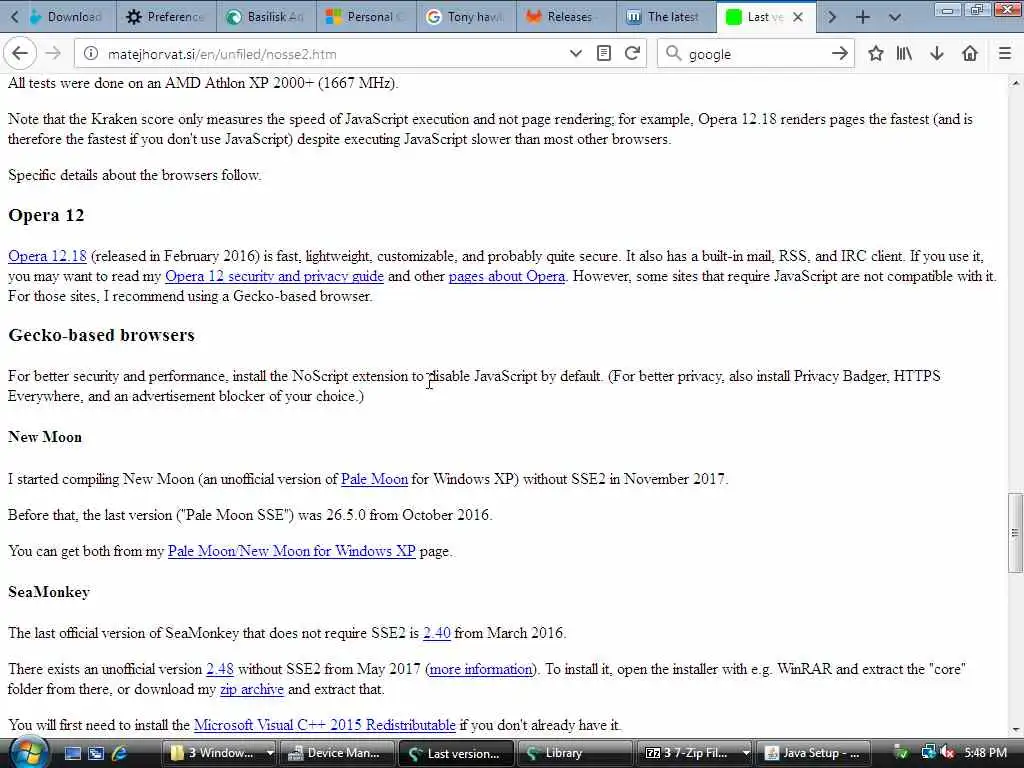Switch to the Releases tab
The height and width of the screenshot is (768, 1024).
point(566,17)
